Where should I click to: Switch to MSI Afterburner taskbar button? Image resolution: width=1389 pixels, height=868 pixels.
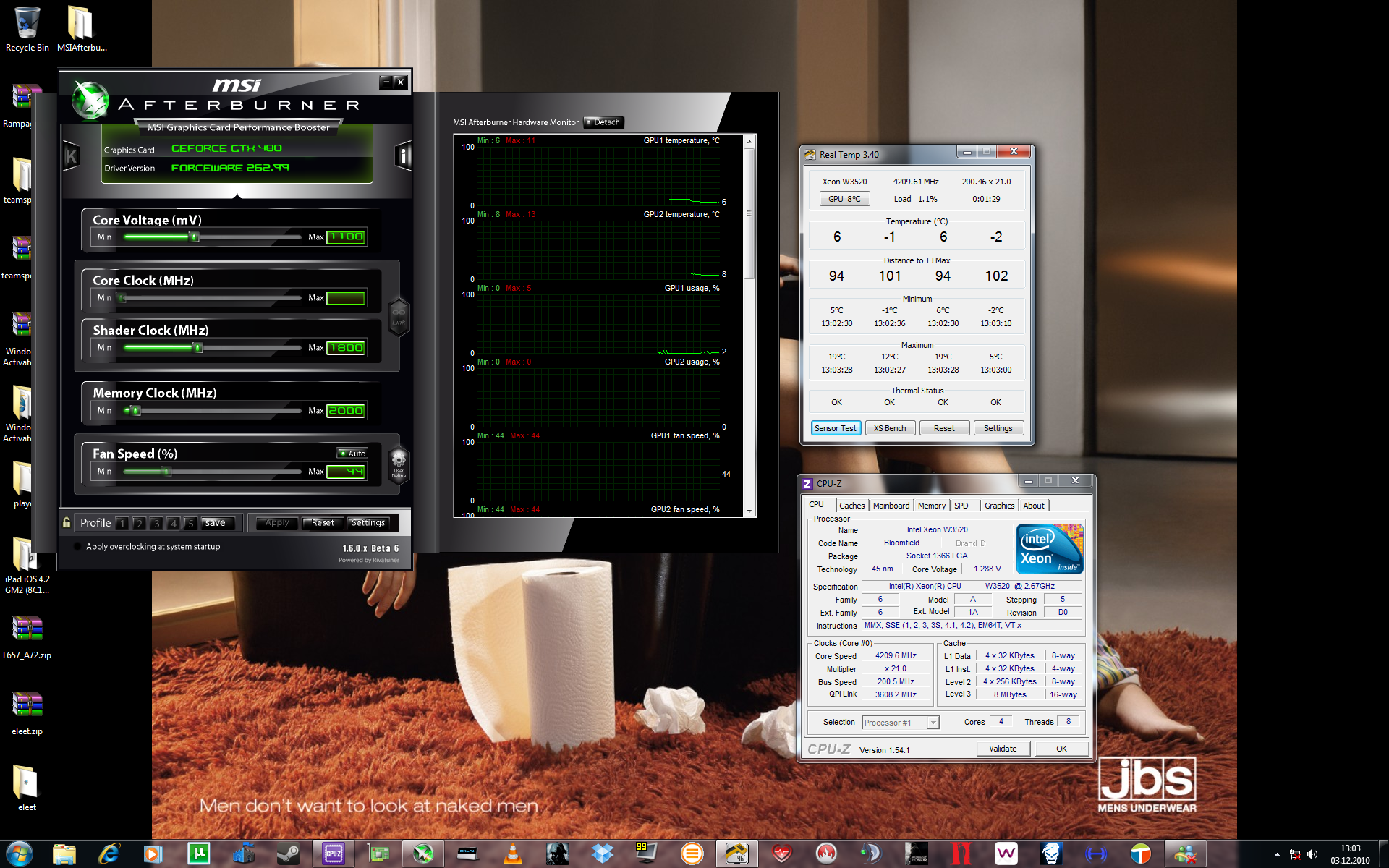click(x=422, y=854)
